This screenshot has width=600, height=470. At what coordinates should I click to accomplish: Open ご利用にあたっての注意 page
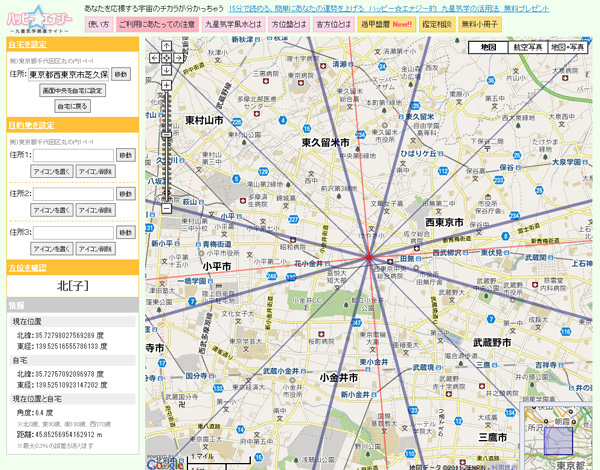(x=157, y=24)
